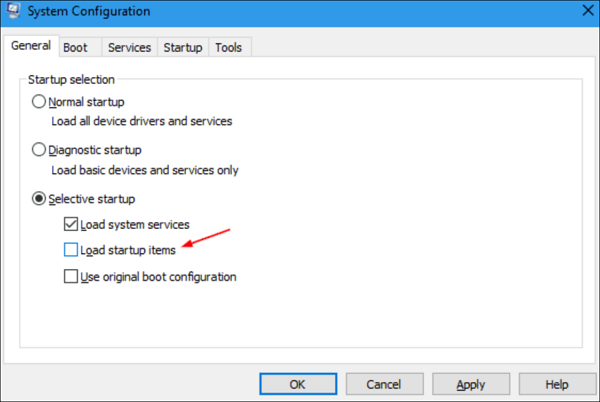This screenshot has height=402, width=600.
Task: Open the Tools tab
Action: point(230,47)
